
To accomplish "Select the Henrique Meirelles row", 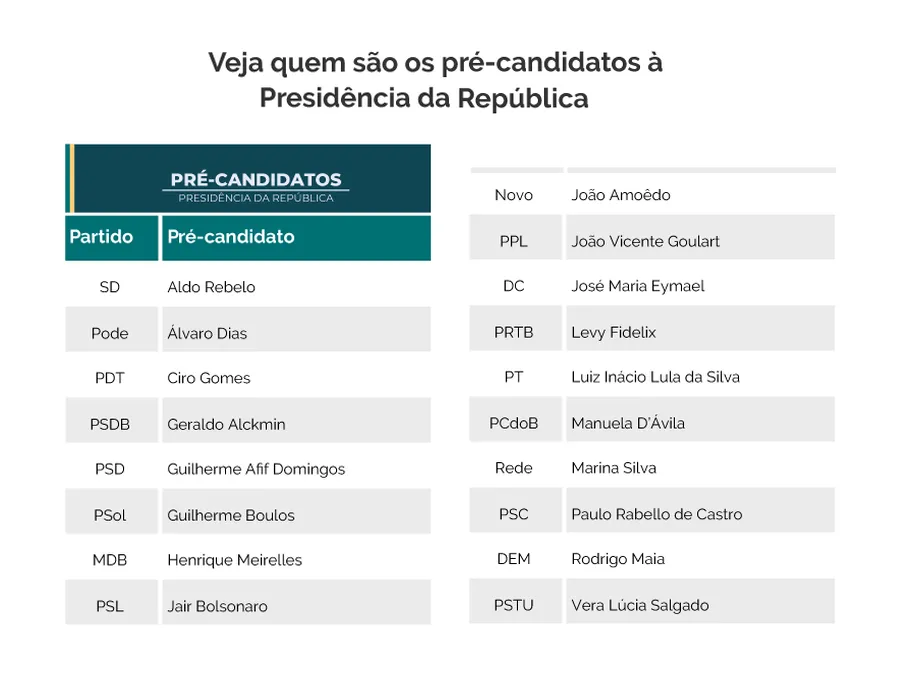I will click(x=248, y=560).
